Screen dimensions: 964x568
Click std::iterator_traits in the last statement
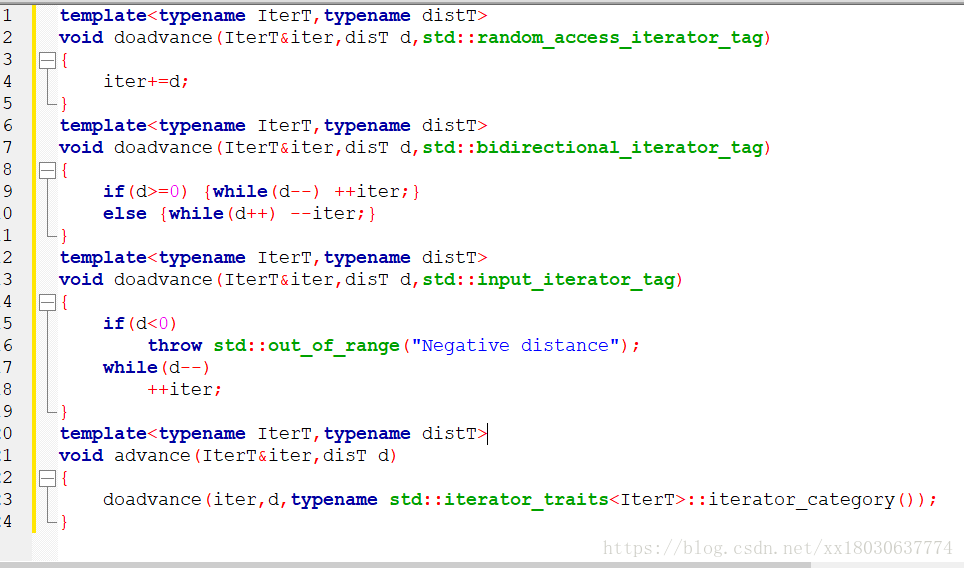(499, 500)
